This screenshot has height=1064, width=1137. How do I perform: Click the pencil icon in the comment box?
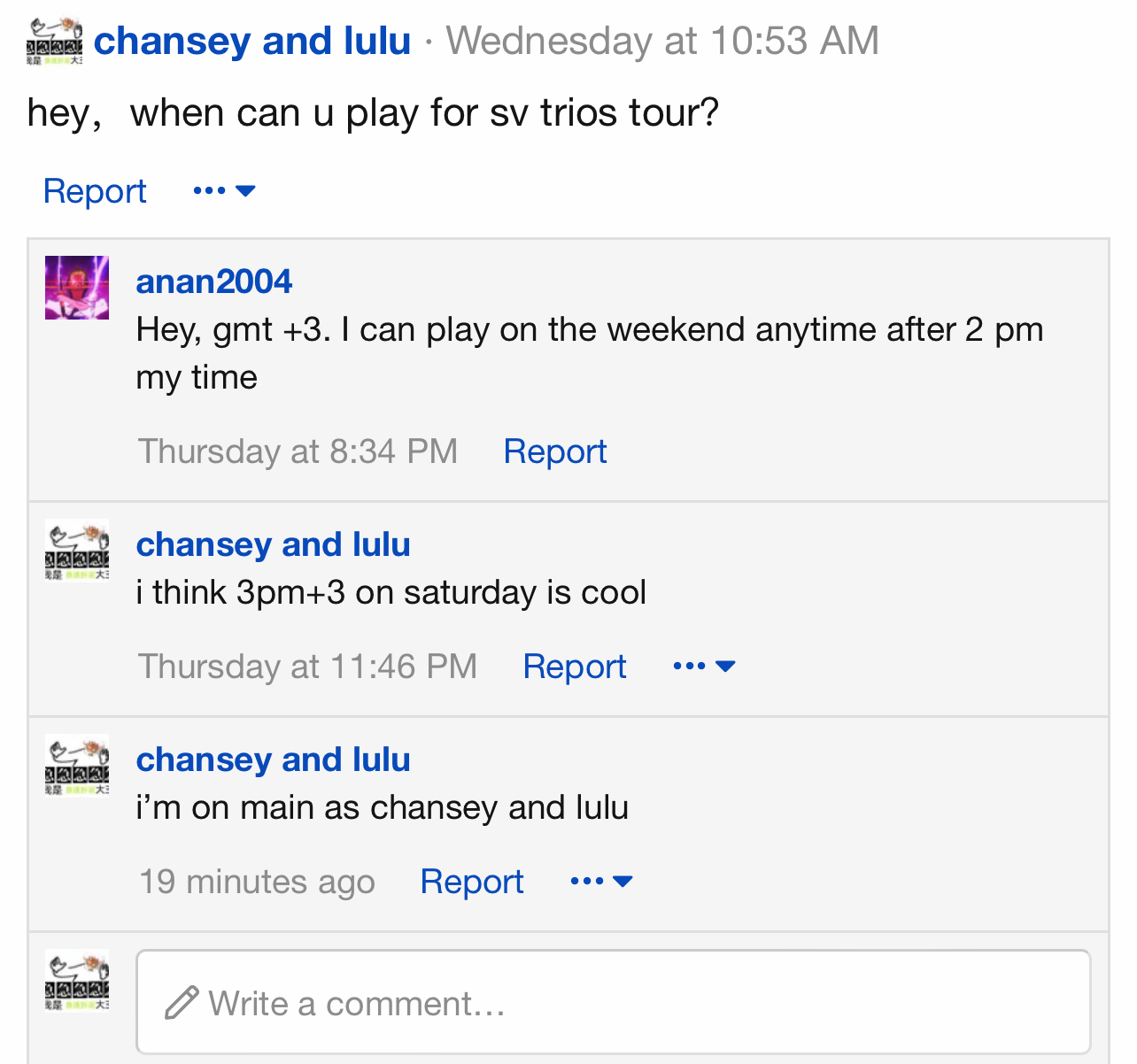[182, 1003]
